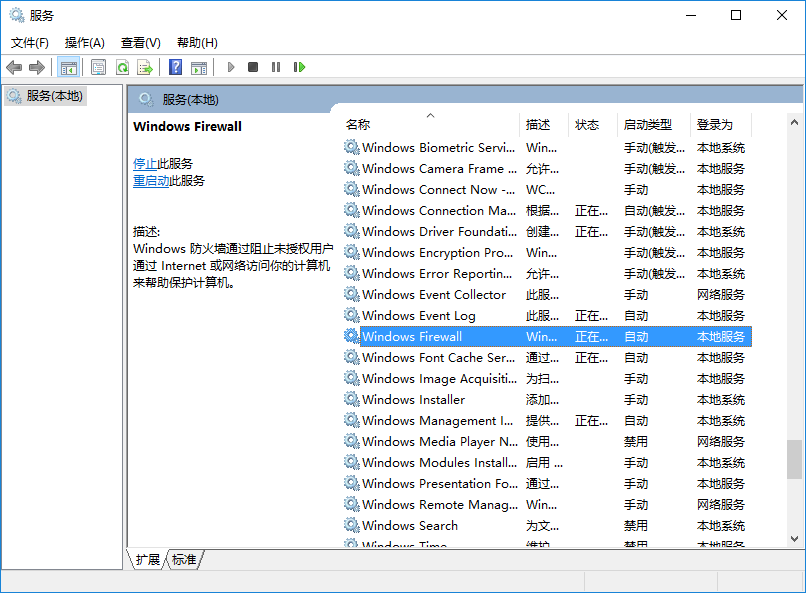This screenshot has width=806, height=593.
Task: Open the help icon with the question mark
Action: [175, 67]
